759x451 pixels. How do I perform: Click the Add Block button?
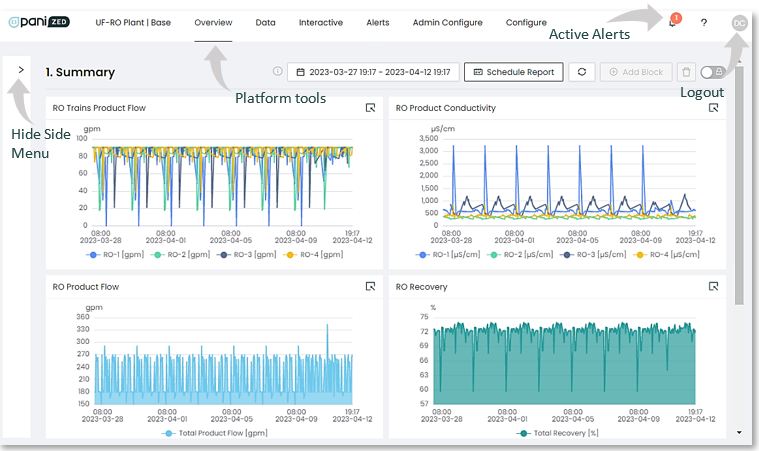pos(636,72)
